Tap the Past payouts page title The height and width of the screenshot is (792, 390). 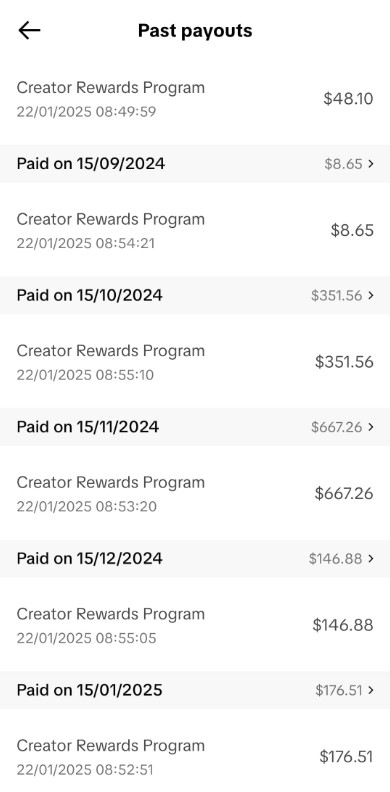click(x=195, y=31)
